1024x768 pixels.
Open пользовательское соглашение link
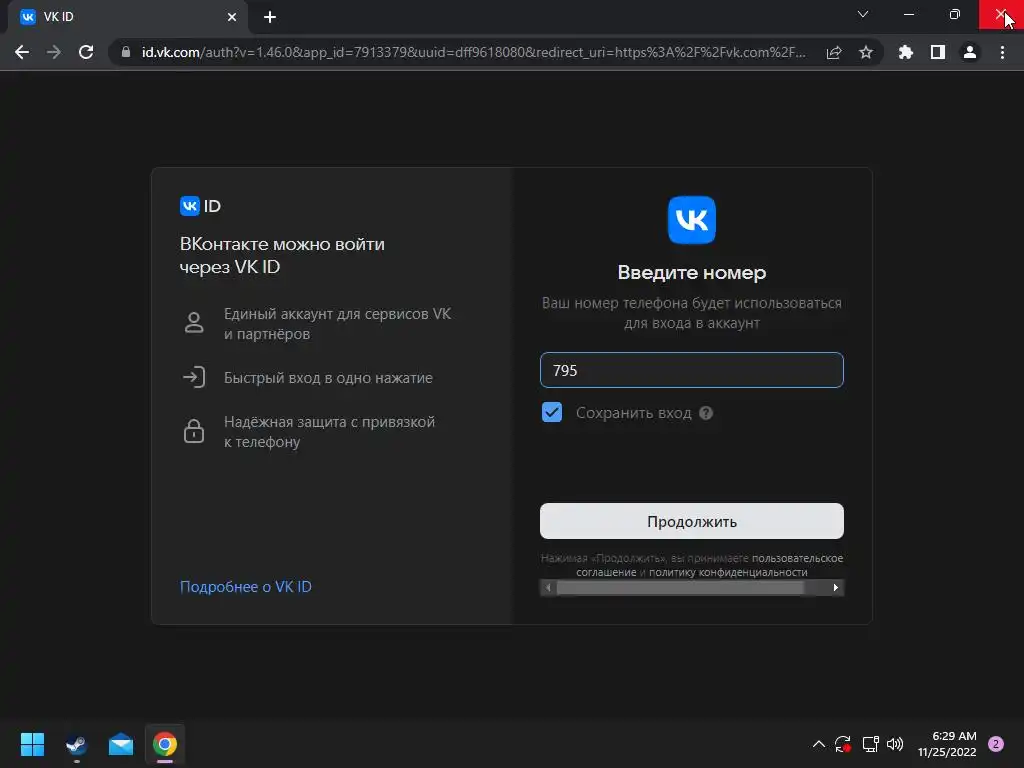coord(797,558)
